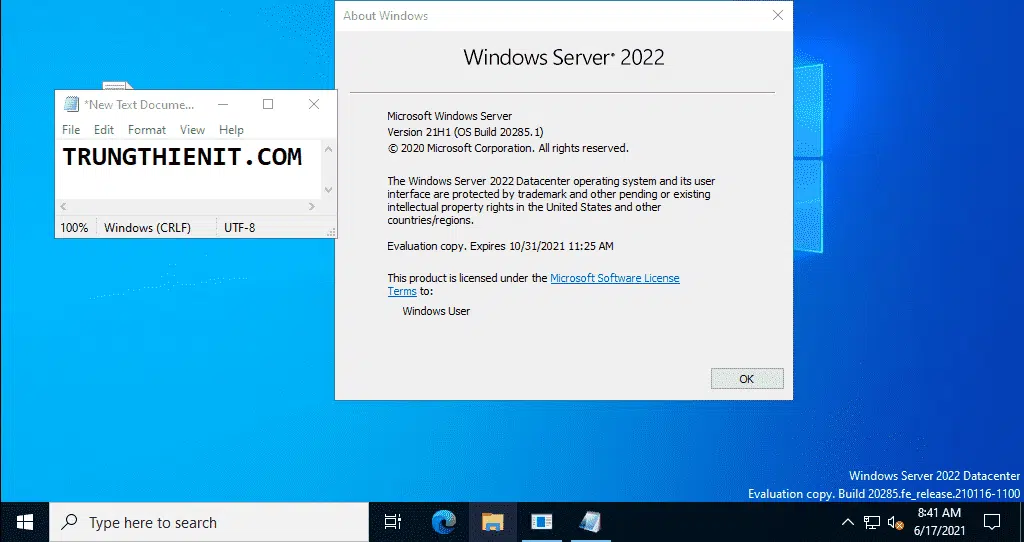Viewport: 1024px width, 542px height.
Task: Open the Windows Start menu
Action: [x=24, y=521]
